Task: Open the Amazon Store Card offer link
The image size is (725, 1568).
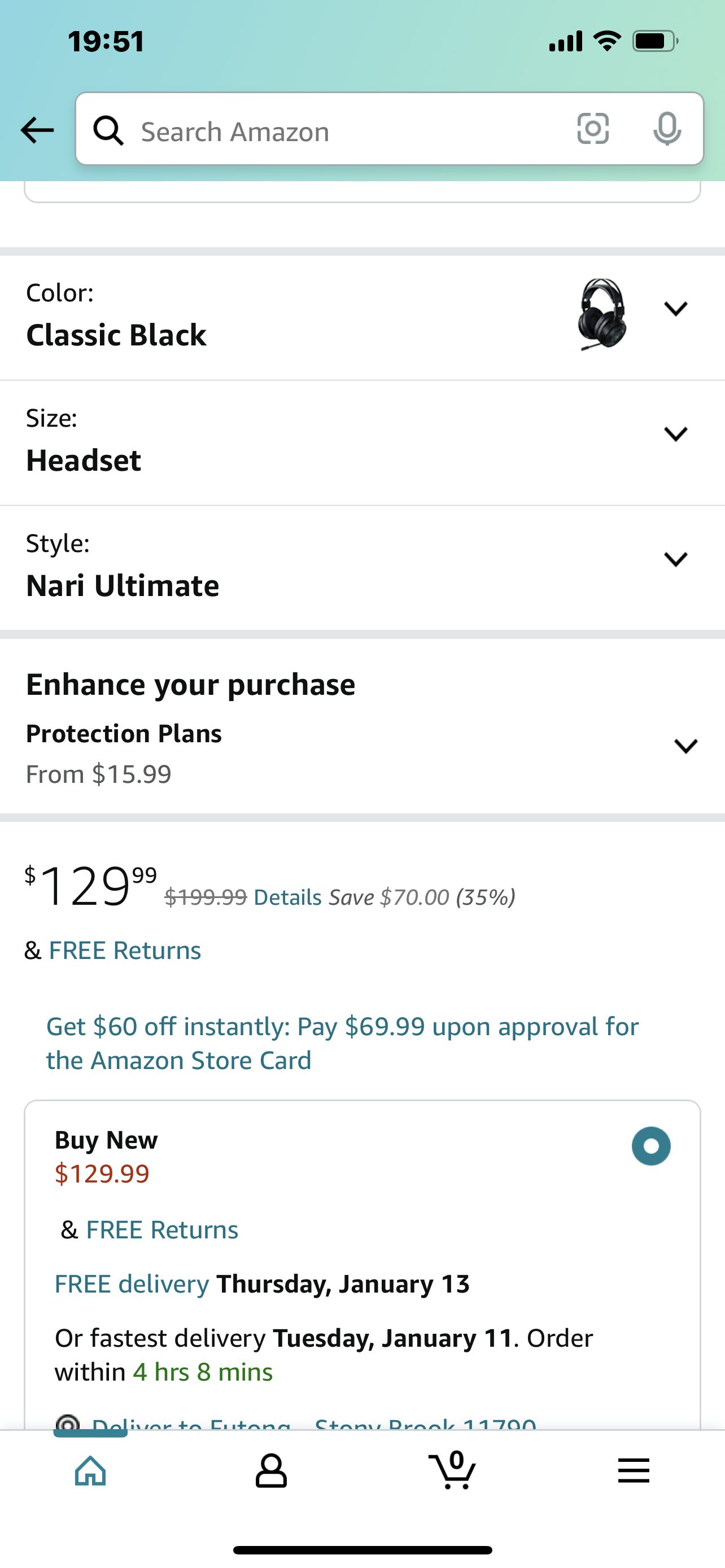Action: 342,1043
